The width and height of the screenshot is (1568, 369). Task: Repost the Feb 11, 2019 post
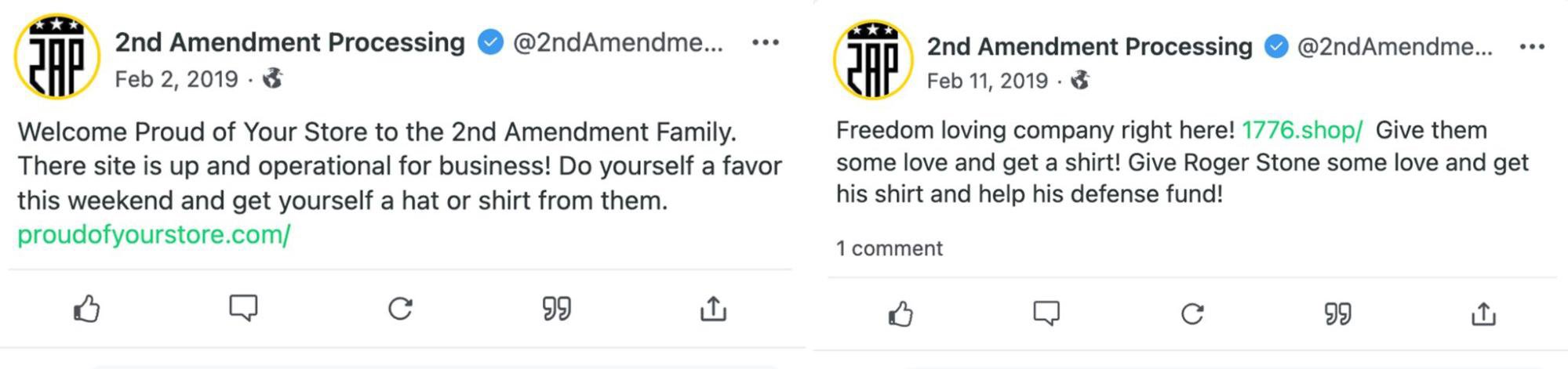coord(1192,314)
